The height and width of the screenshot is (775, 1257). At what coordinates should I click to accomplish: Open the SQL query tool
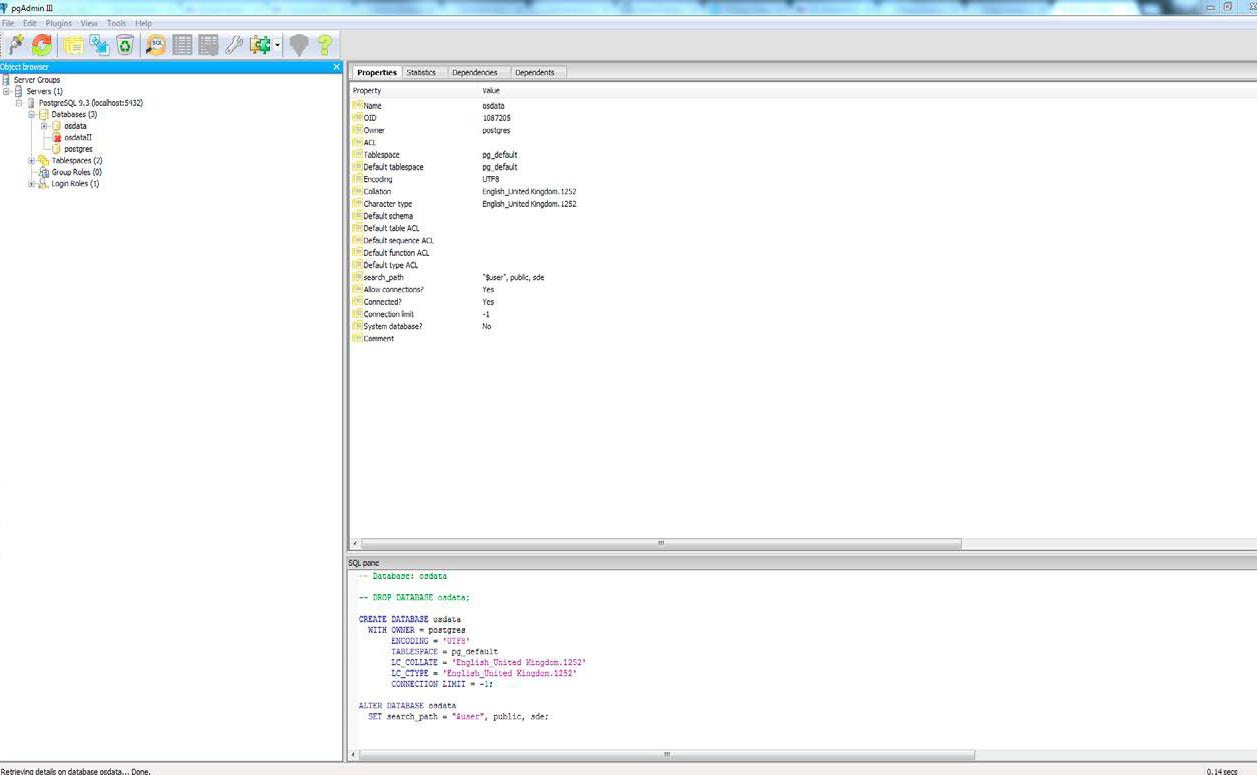pyautogui.click(x=156, y=45)
